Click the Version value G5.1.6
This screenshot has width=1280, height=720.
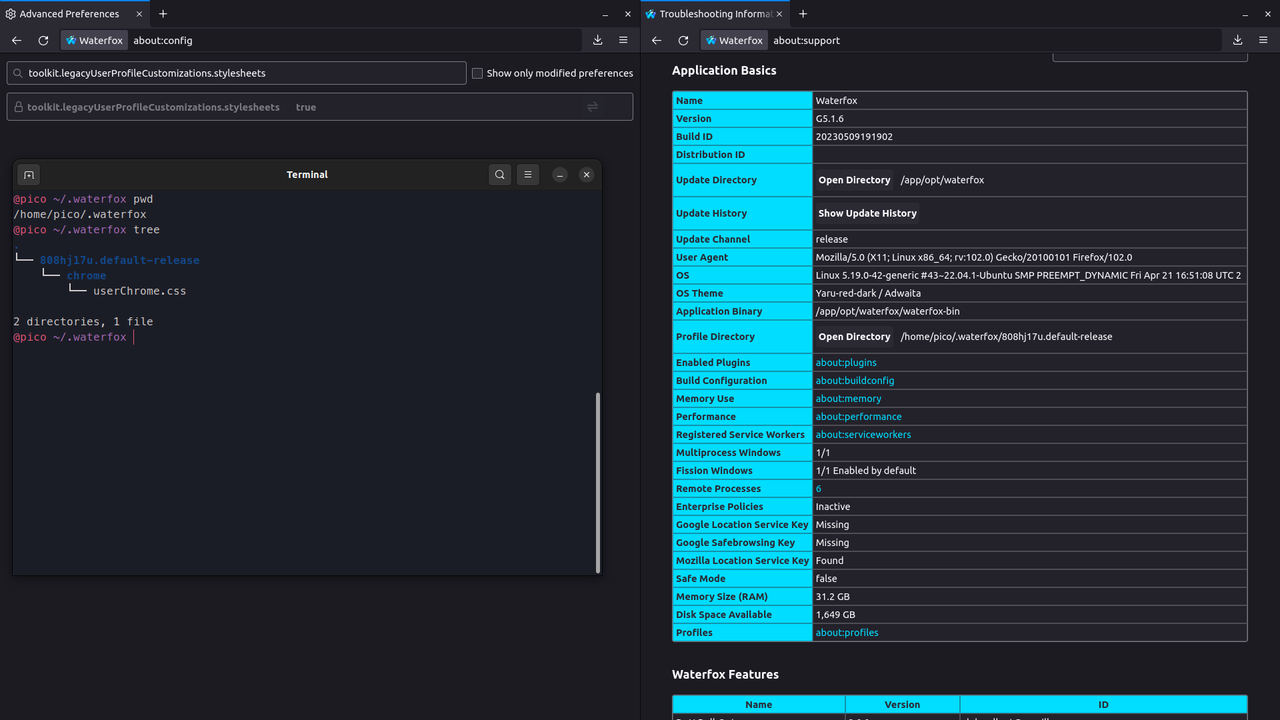coord(830,119)
